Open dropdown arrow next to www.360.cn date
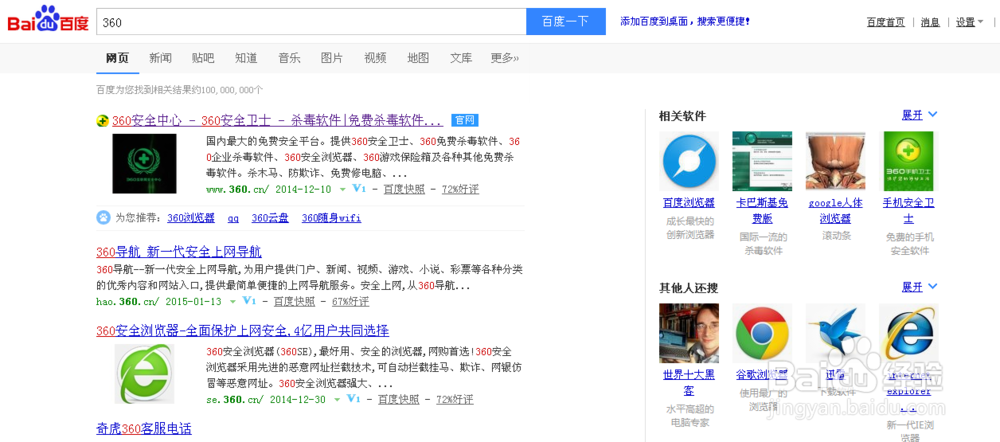Screen dimensions: 1000x442 [x=342, y=189]
